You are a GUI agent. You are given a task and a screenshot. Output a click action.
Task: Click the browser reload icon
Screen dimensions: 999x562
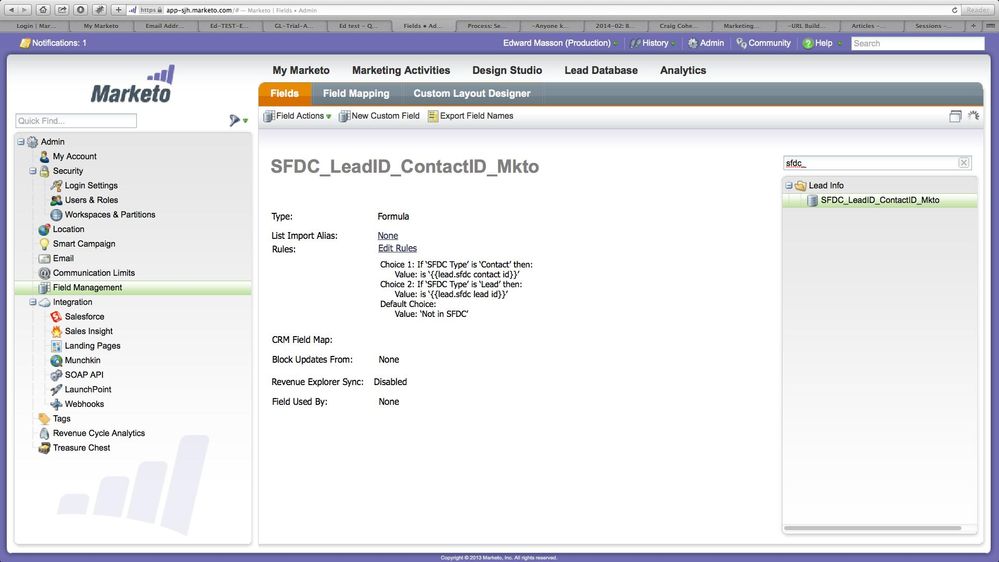[954, 10]
